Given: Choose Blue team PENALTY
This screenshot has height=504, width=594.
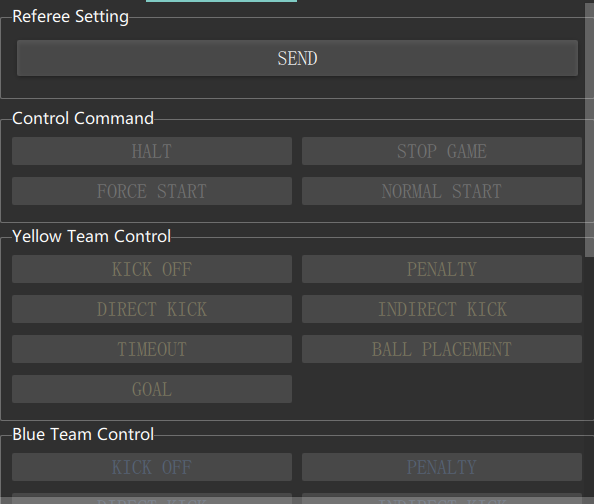Looking at the screenshot, I should pos(442,467).
